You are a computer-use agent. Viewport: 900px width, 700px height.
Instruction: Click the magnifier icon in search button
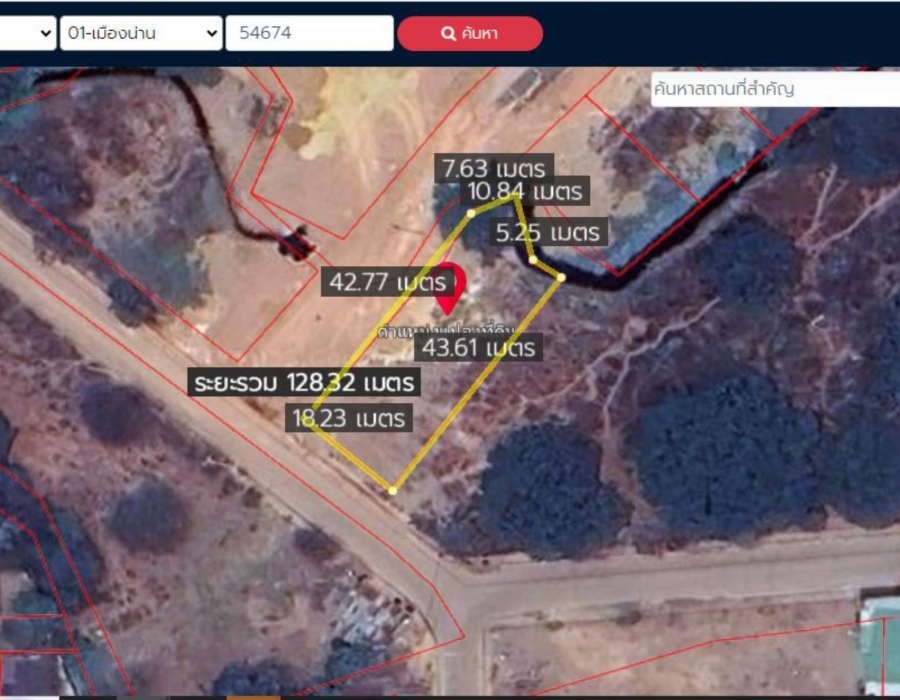[x=448, y=33]
